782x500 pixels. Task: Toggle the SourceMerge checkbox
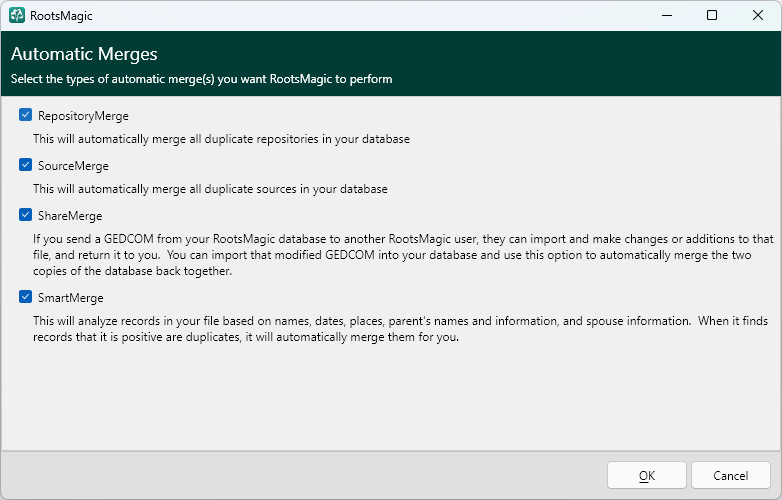point(25,165)
